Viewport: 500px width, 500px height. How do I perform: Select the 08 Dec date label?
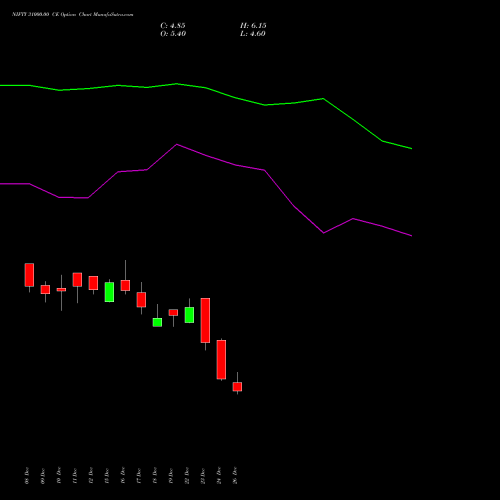27,476
